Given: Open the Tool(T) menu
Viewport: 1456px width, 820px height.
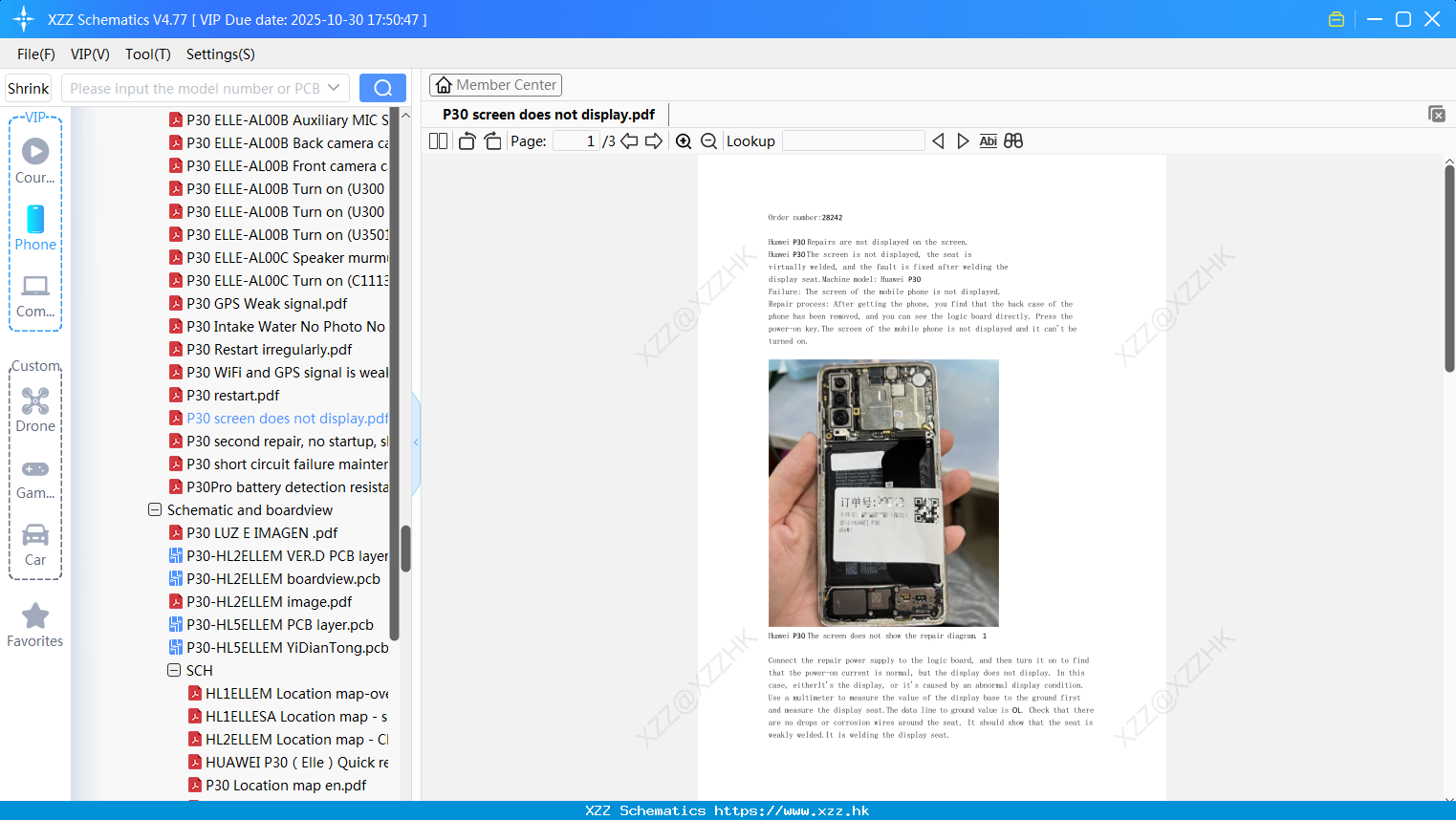Looking at the screenshot, I should coord(147,54).
